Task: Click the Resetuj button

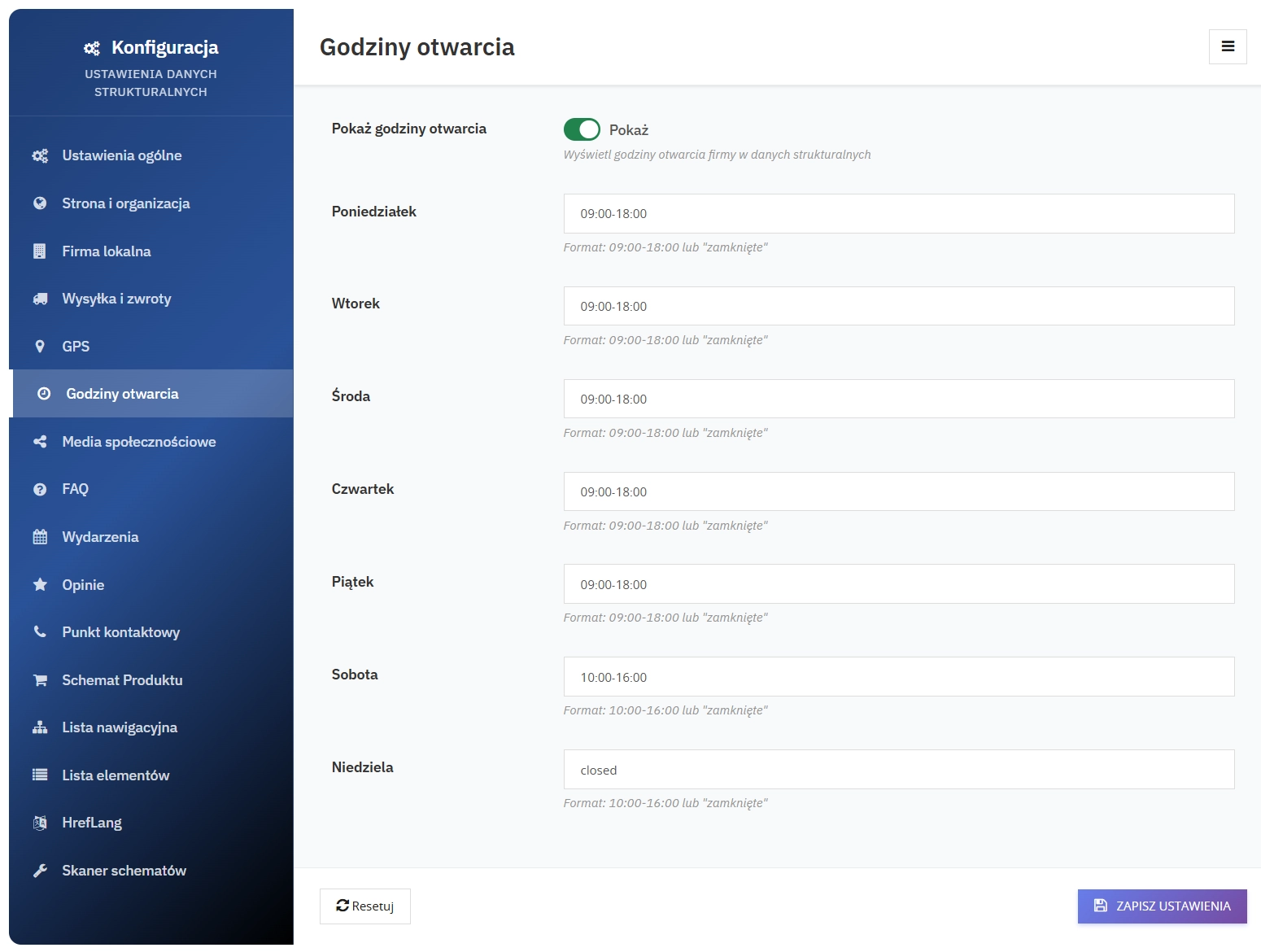Action: (364, 906)
